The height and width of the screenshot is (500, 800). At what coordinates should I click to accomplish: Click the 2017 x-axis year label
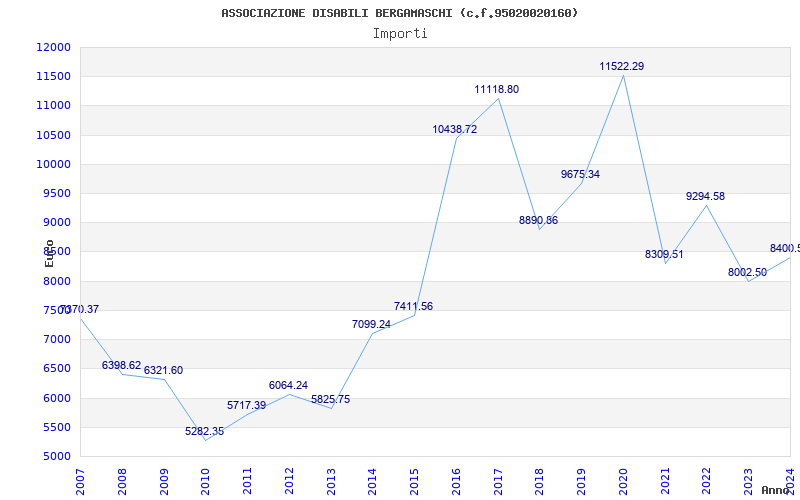click(498, 482)
